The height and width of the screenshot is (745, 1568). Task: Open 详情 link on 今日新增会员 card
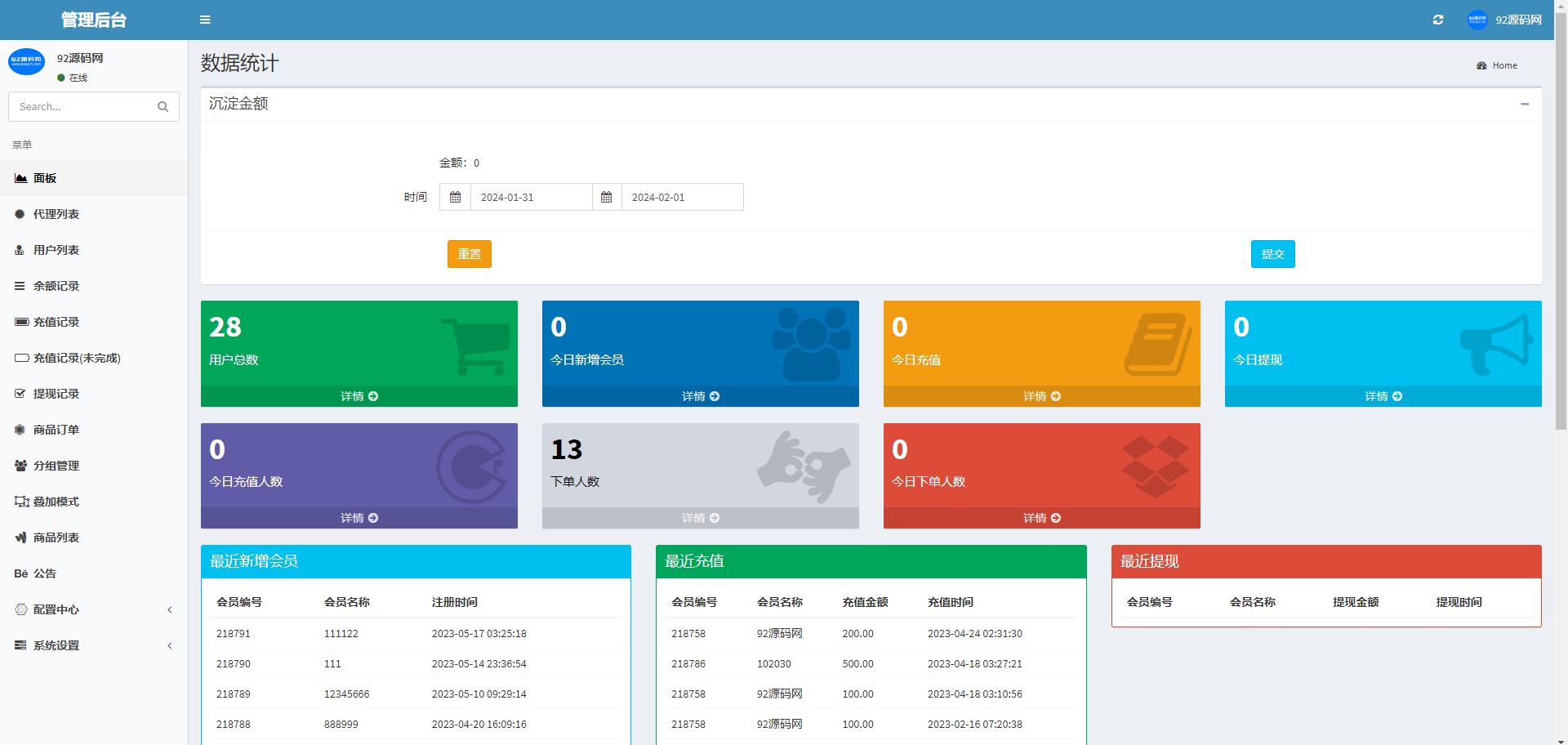[x=701, y=396]
